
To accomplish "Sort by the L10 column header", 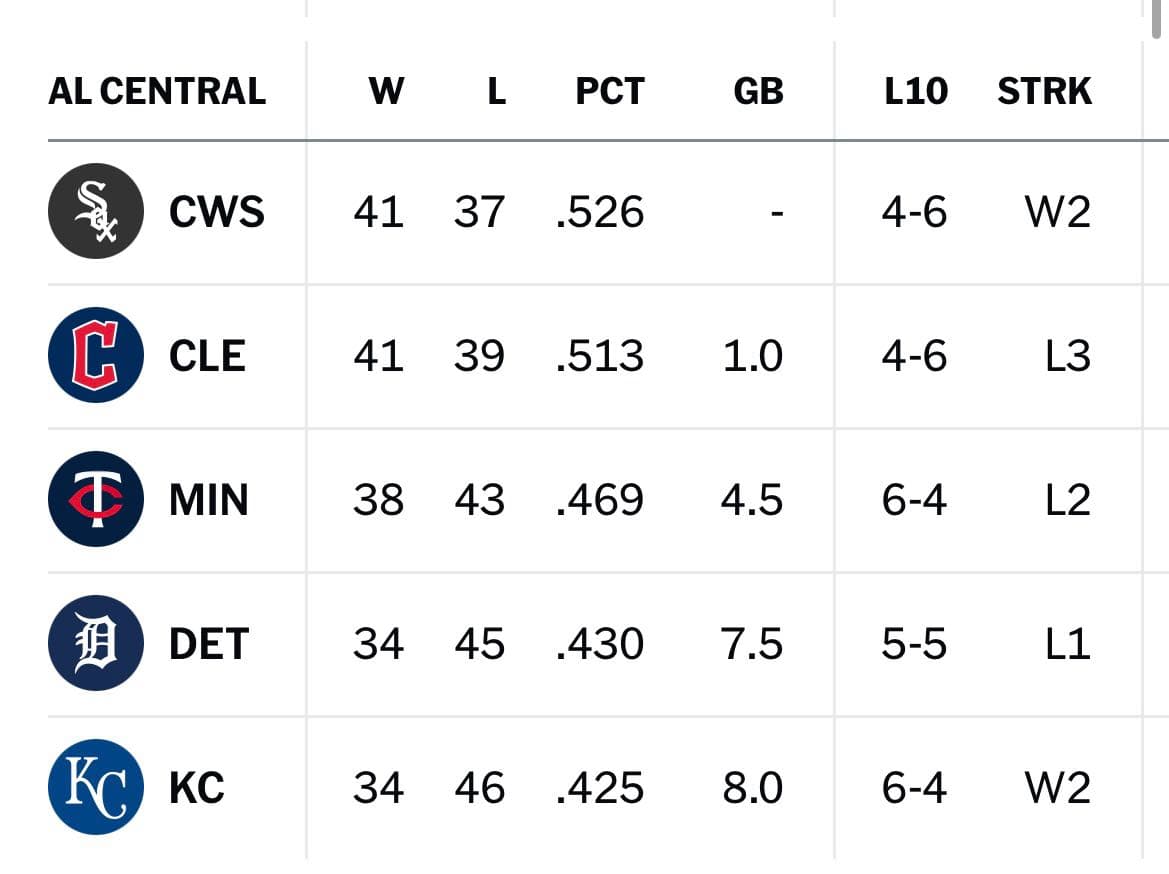I will [x=916, y=91].
